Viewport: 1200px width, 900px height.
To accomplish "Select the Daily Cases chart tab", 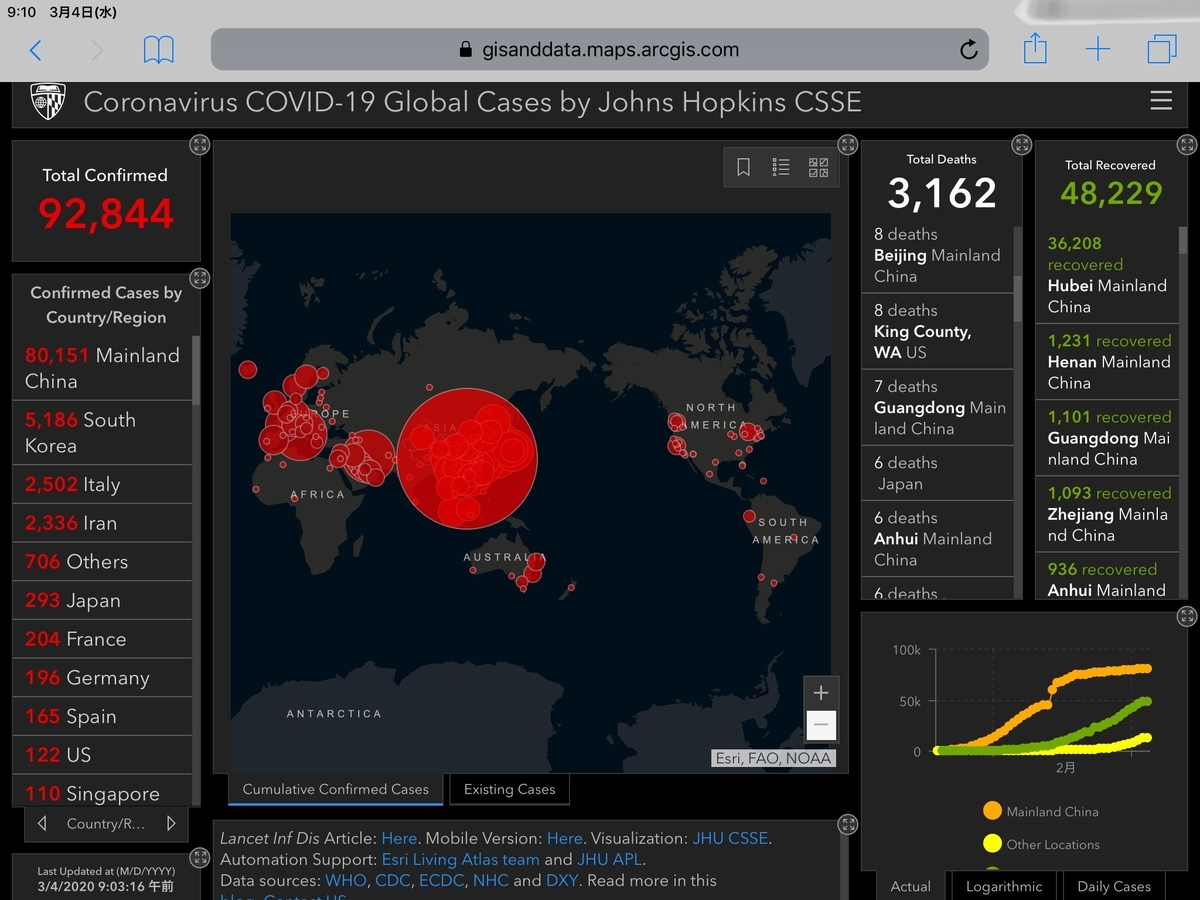I will tap(1114, 886).
